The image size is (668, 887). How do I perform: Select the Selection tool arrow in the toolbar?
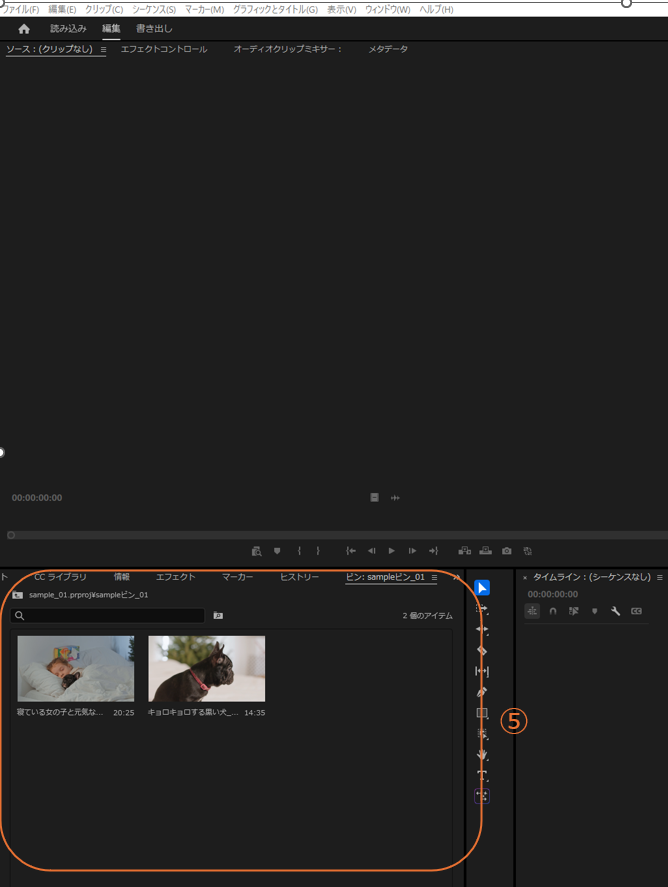[482, 588]
